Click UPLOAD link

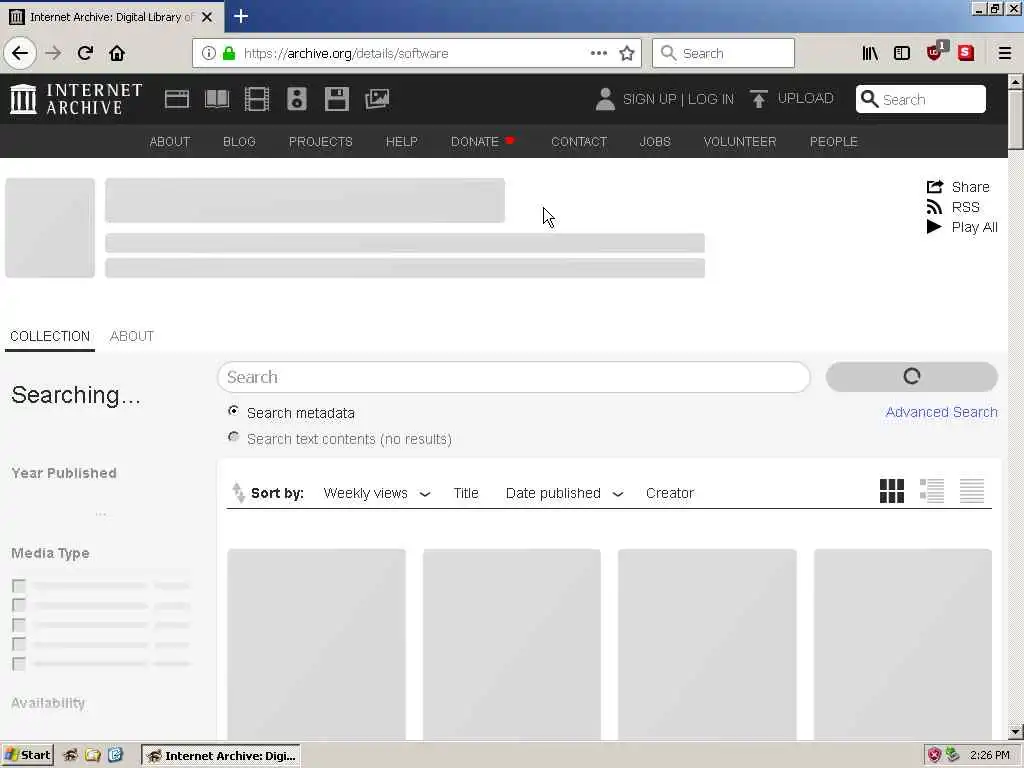(805, 99)
